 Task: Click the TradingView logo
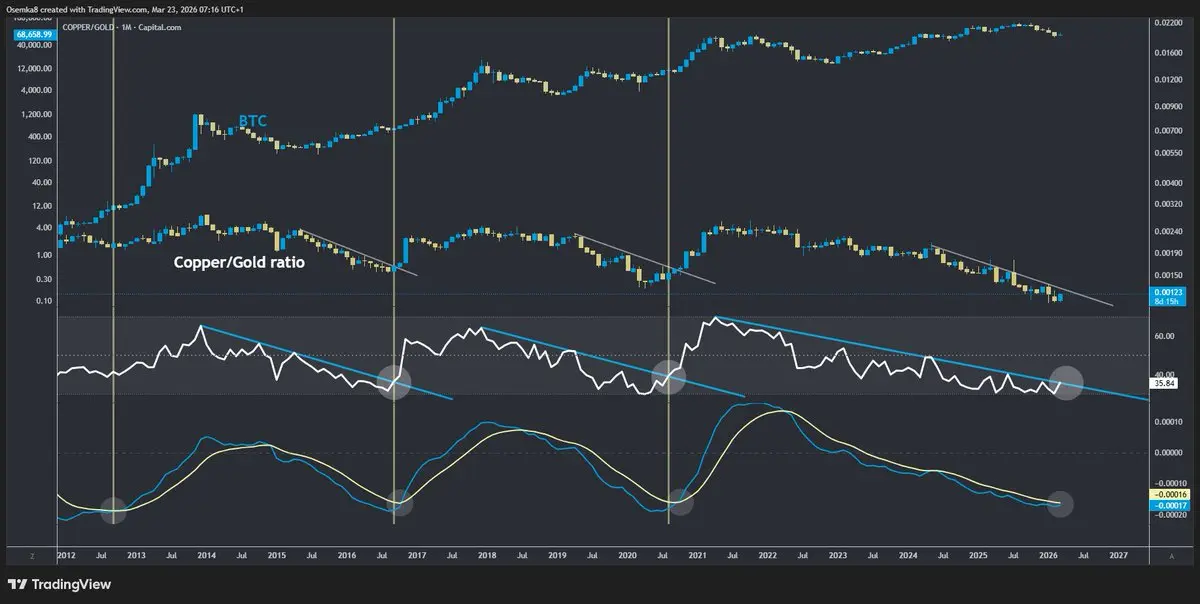tap(59, 584)
